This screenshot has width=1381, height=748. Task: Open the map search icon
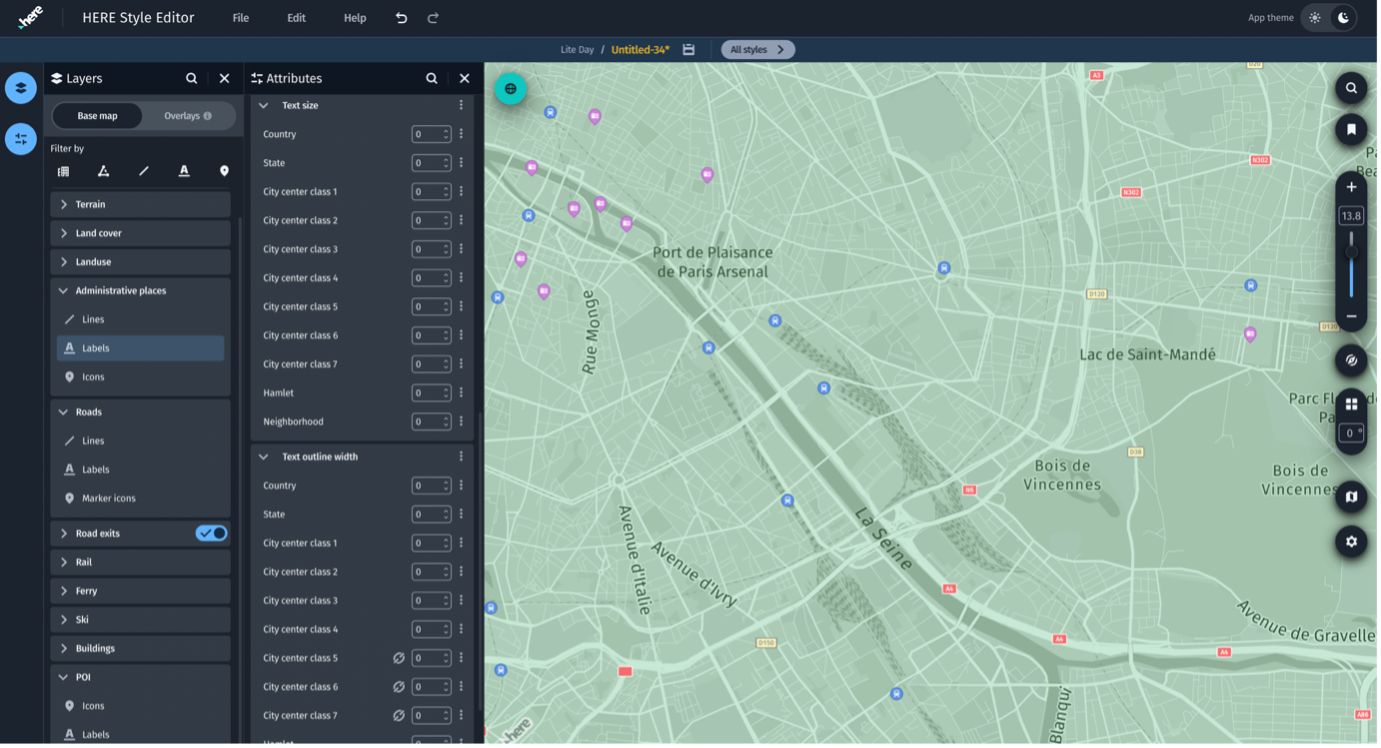(1351, 88)
